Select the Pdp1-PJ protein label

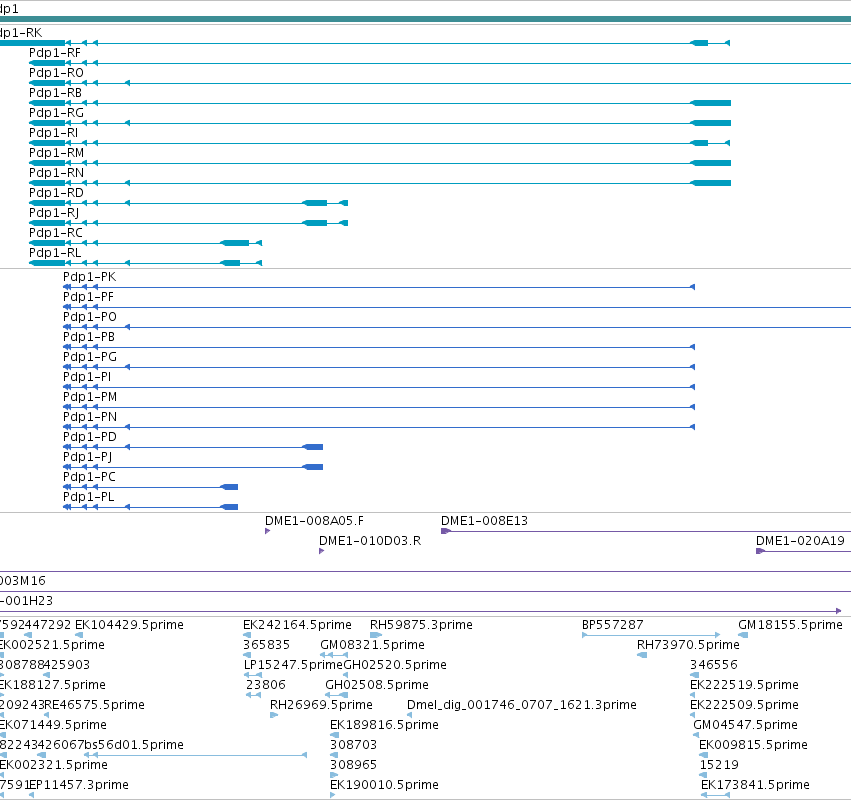point(88,457)
